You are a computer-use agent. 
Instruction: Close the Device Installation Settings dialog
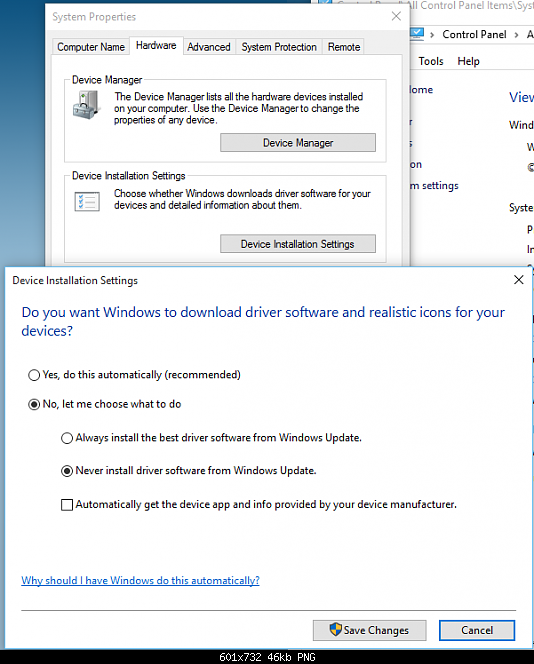click(518, 280)
